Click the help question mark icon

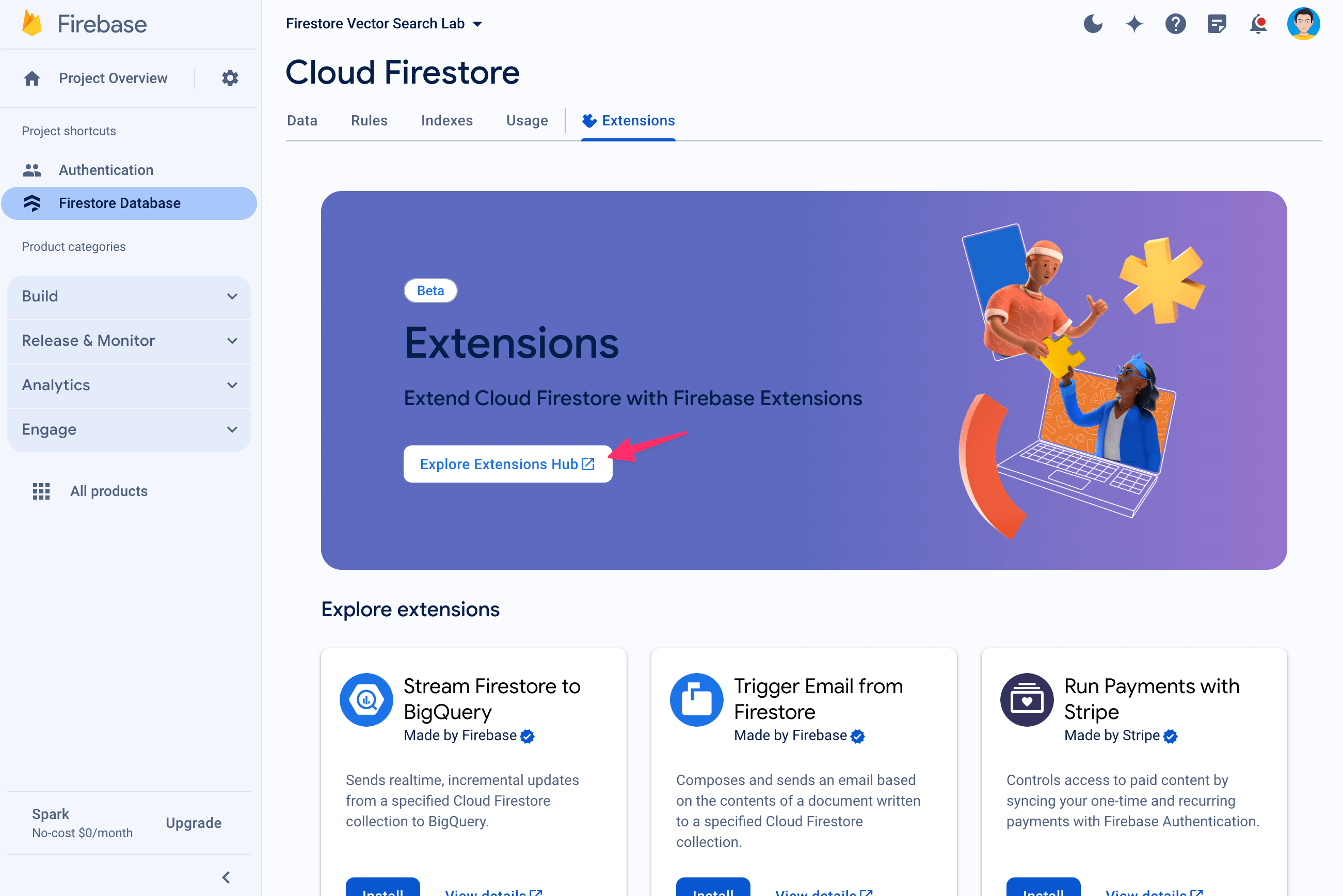point(1176,23)
